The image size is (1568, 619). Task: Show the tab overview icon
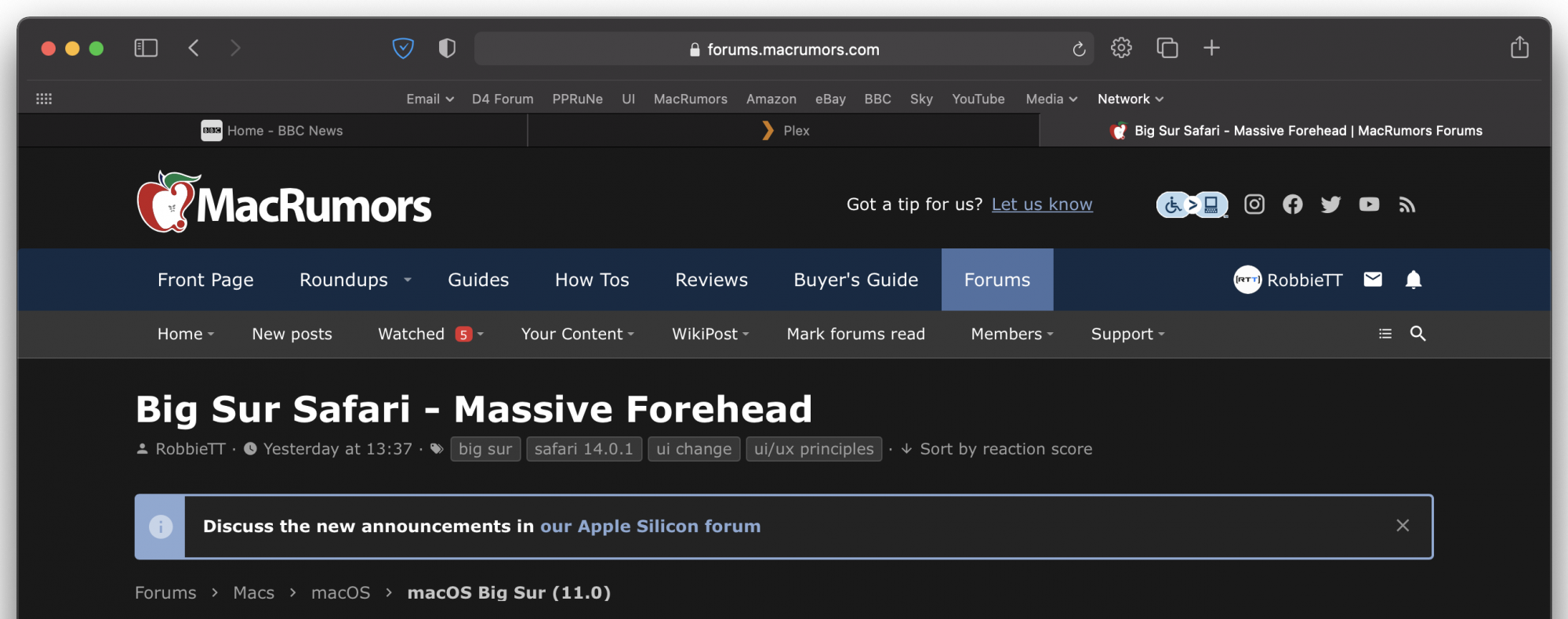pos(1167,48)
